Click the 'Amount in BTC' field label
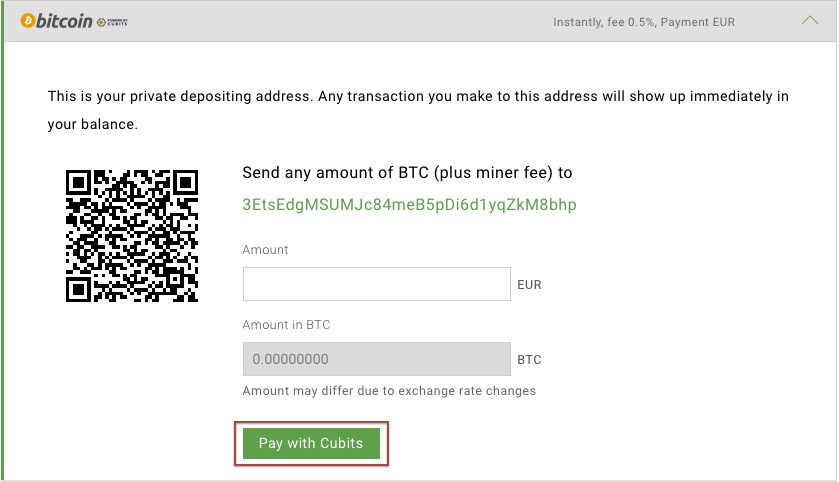The height and width of the screenshot is (482, 839). pos(286,325)
